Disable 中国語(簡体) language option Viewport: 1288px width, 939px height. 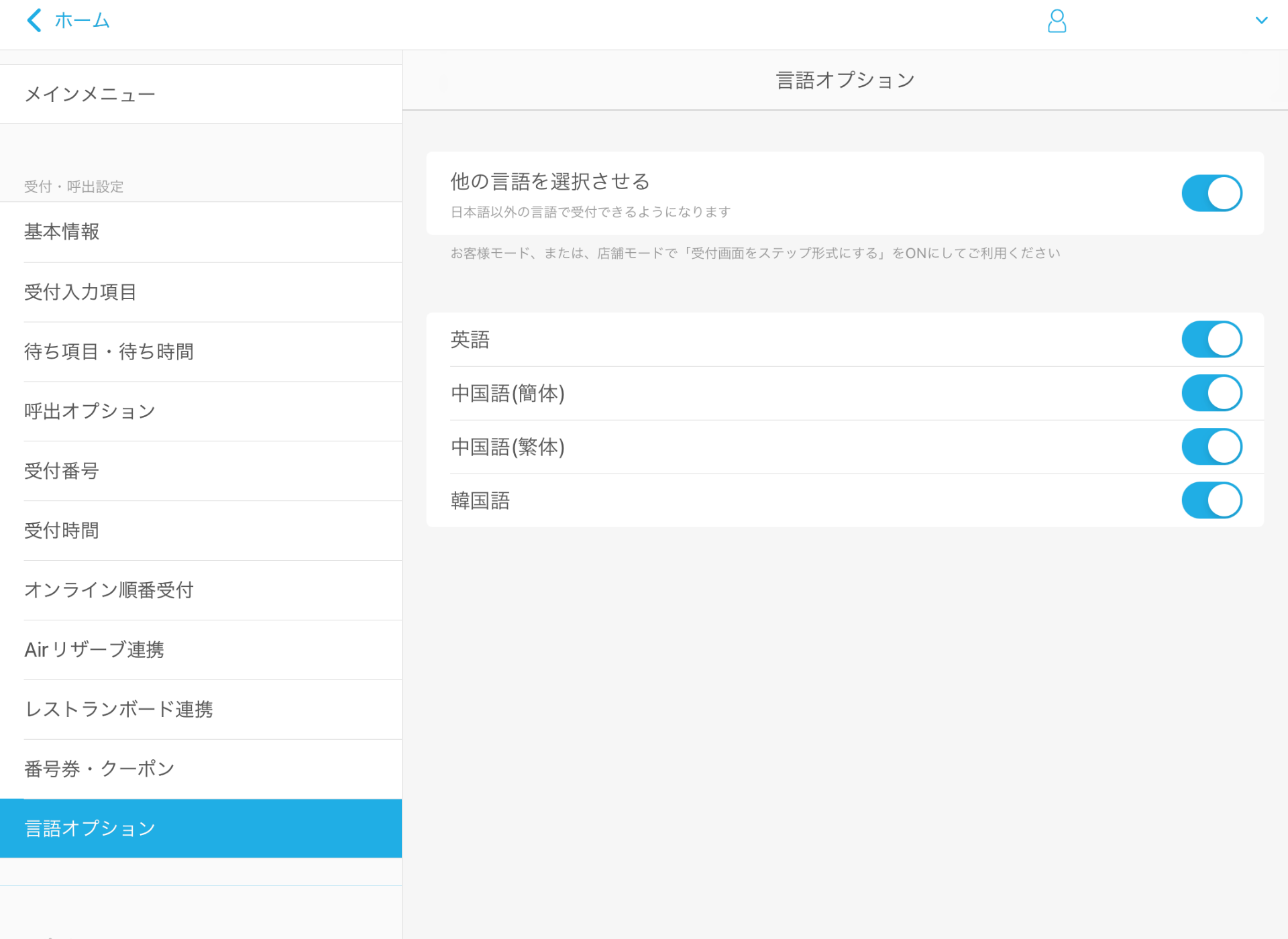pyautogui.click(x=1212, y=393)
